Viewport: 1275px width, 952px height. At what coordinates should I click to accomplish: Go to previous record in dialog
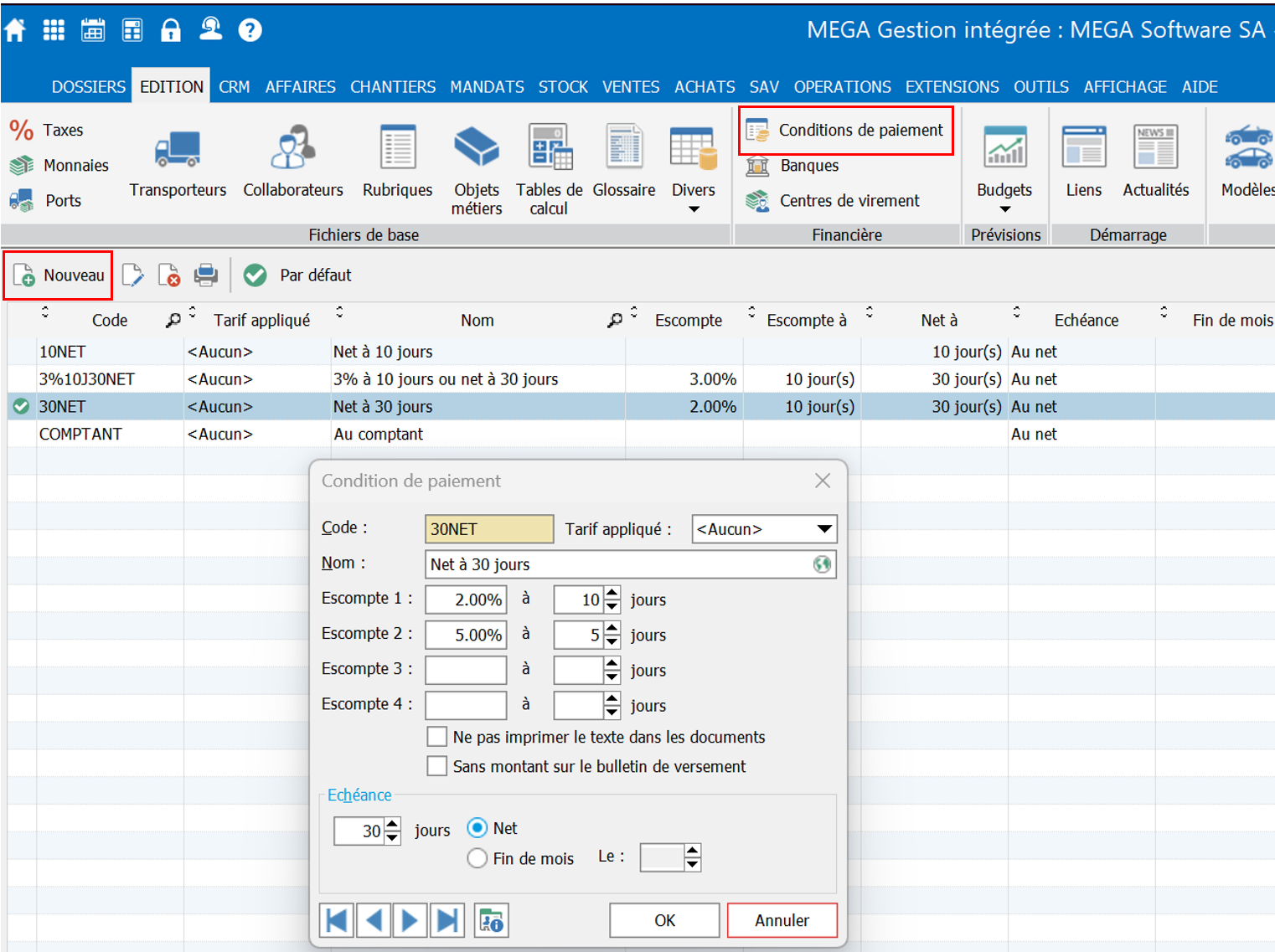tap(374, 920)
